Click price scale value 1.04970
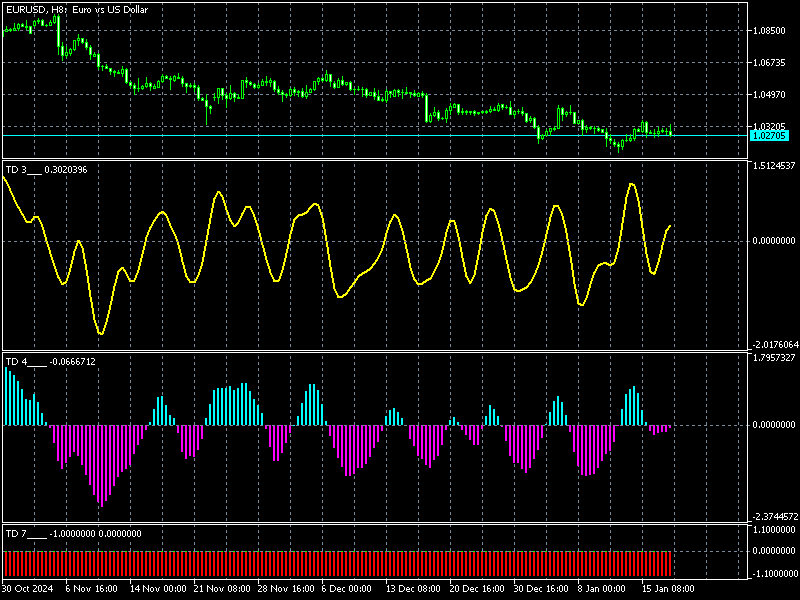Viewport: 800px width, 600px height. point(769,94)
